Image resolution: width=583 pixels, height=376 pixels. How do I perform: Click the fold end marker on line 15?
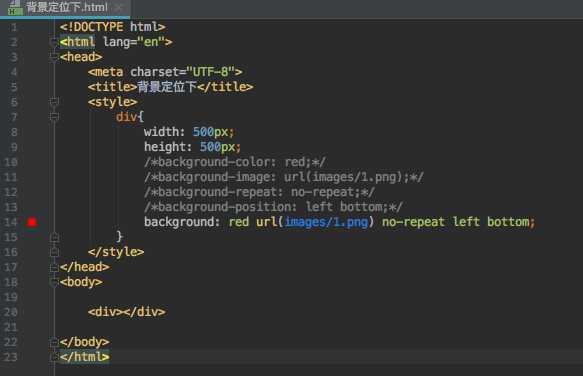click(54, 237)
